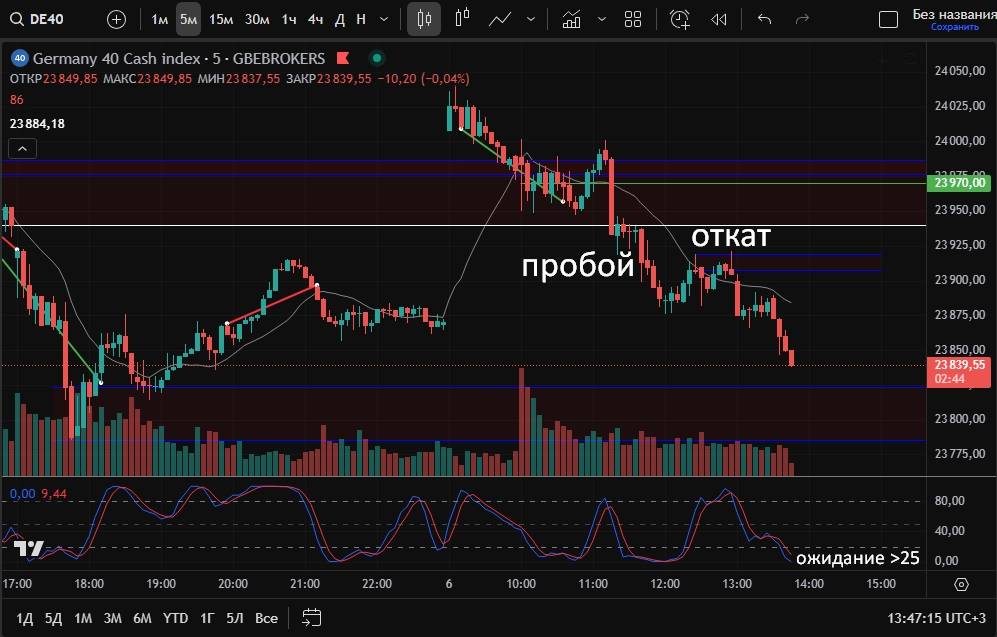Screen dimensions: 997x637
Task: Toggle the fullscreen layout square icon
Action: pos(888,19)
